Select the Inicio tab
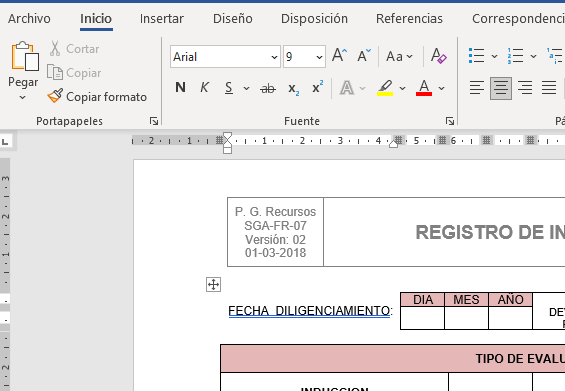Viewport: 565px width, 391px height. (x=96, y=19)
